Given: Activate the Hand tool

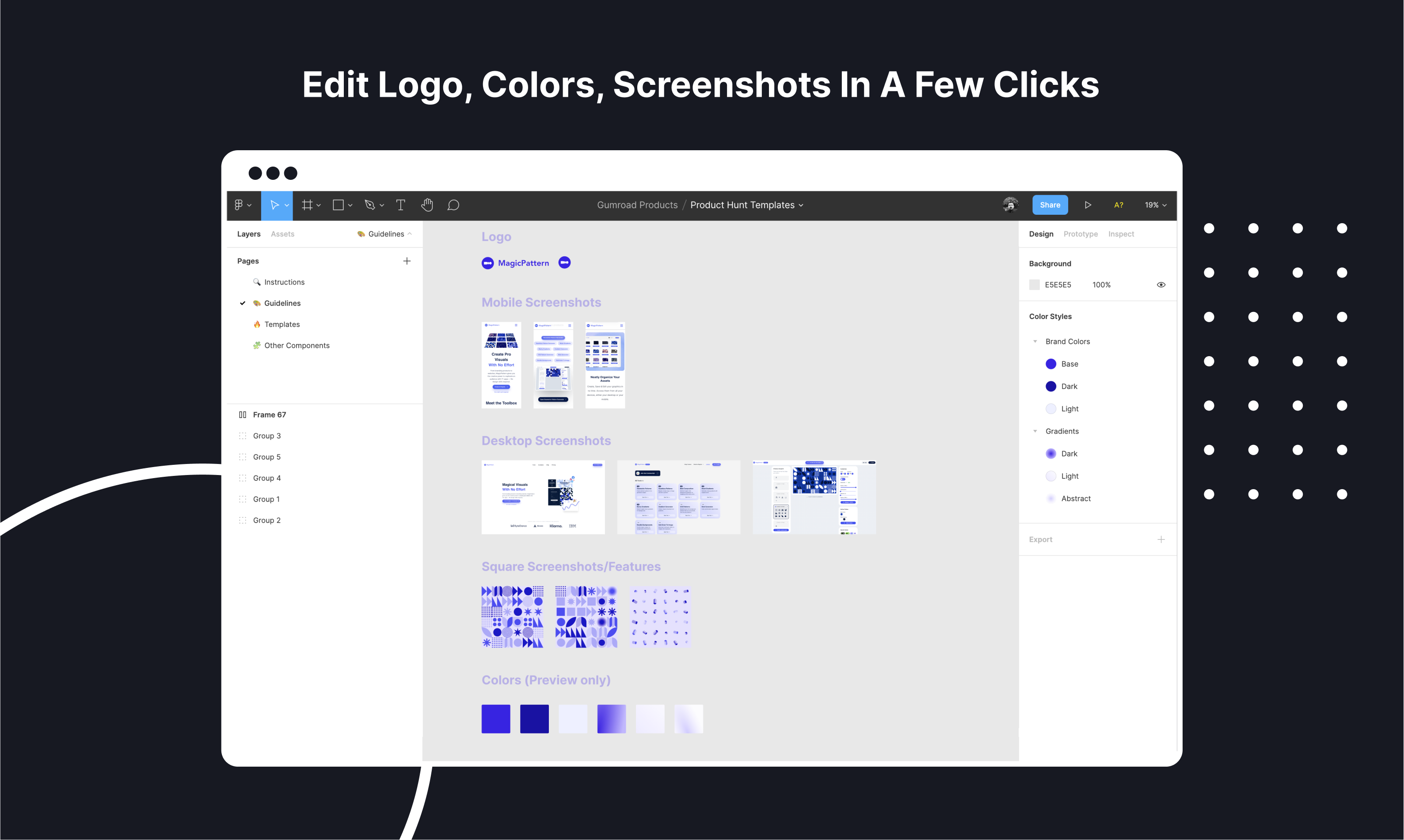Looking at the screenshot, I should pyautogui.click(x=427, y=205).
